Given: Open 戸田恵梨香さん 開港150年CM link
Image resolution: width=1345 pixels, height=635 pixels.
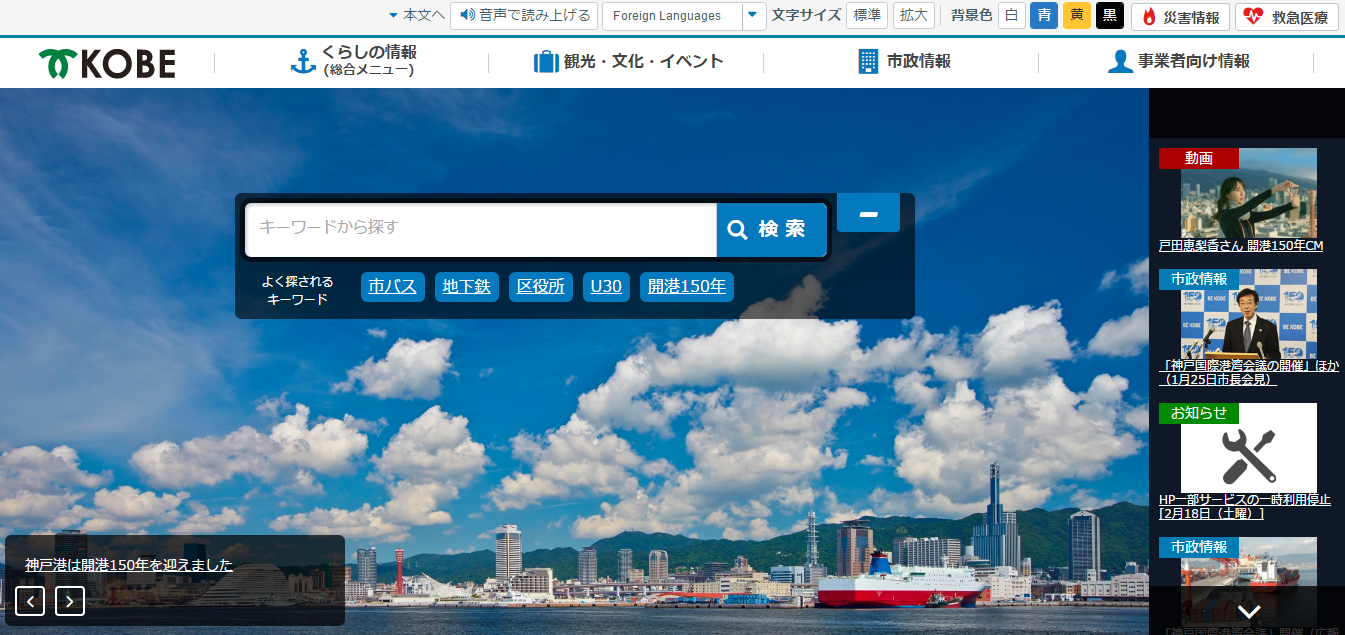Looking at the screenshot, I should pyautogui.click(x=1241, y=246).
